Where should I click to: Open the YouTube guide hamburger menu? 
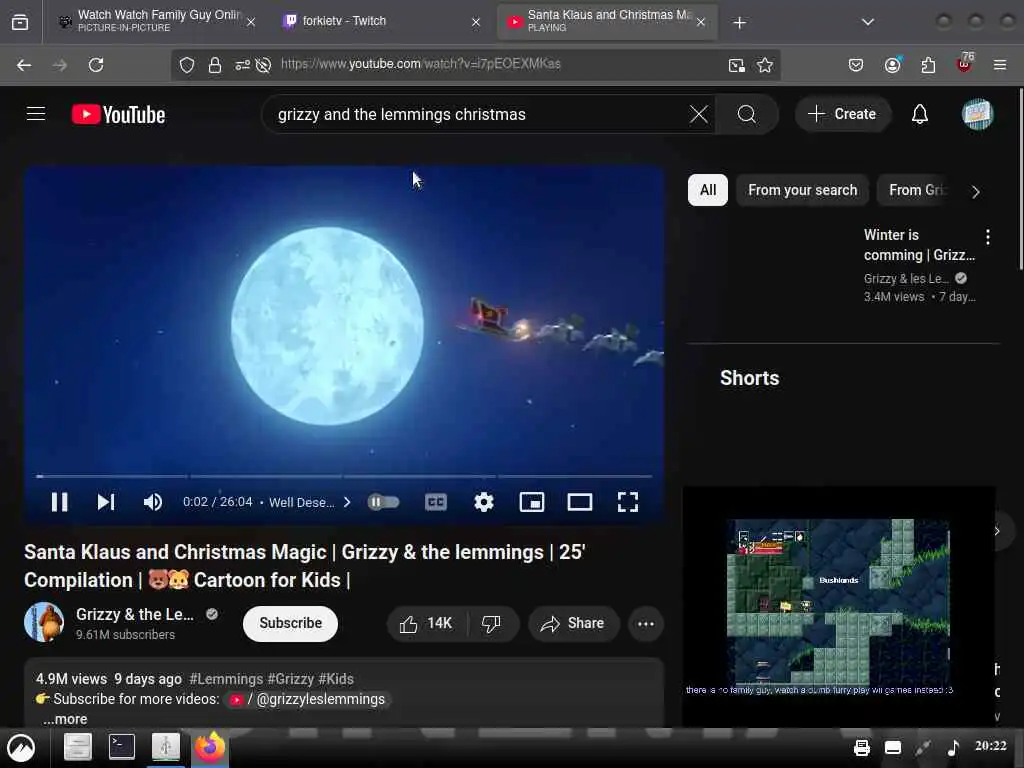pyautogui.click(x=36, y=114)
